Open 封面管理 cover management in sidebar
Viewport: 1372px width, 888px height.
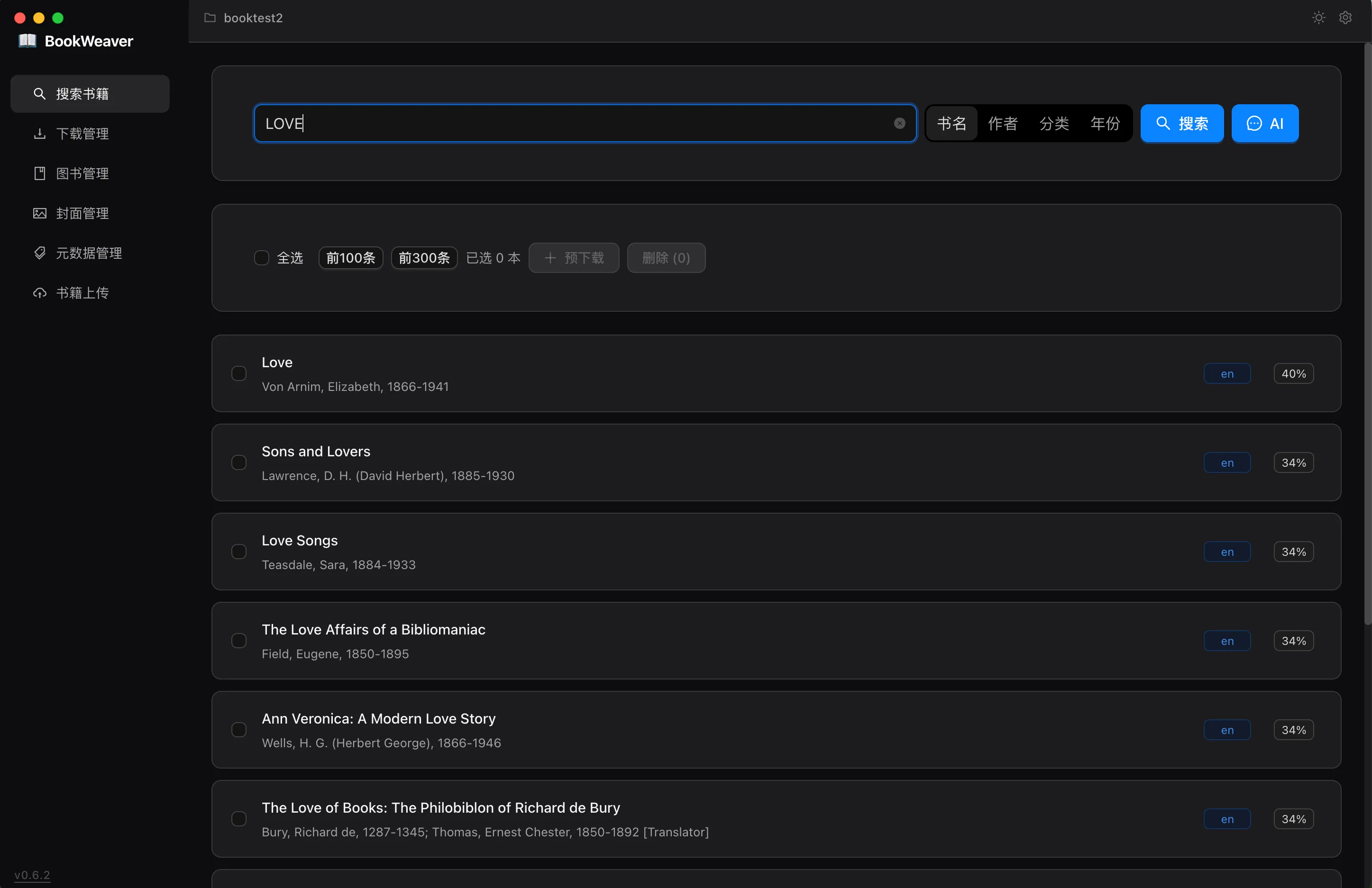pos(82,213)
